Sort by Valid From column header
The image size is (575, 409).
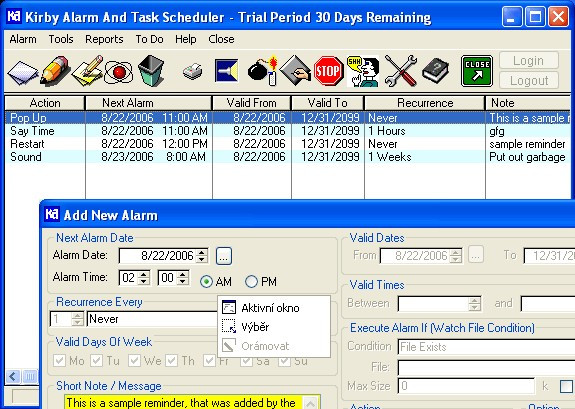point(252,103)
